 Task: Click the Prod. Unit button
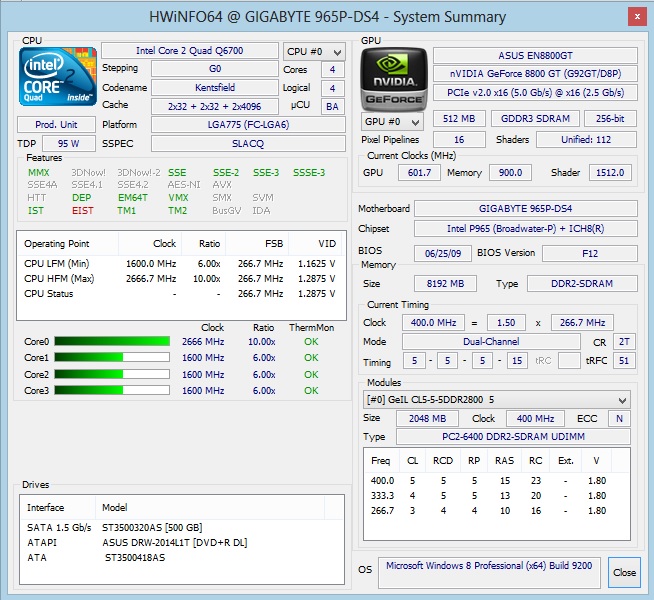coord(56,125)
